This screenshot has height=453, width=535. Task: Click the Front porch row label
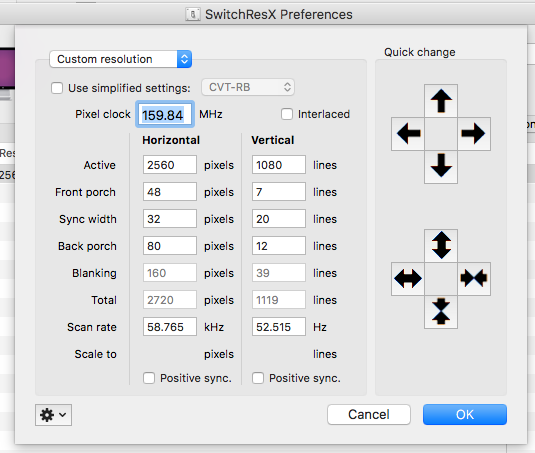(85, 192)
